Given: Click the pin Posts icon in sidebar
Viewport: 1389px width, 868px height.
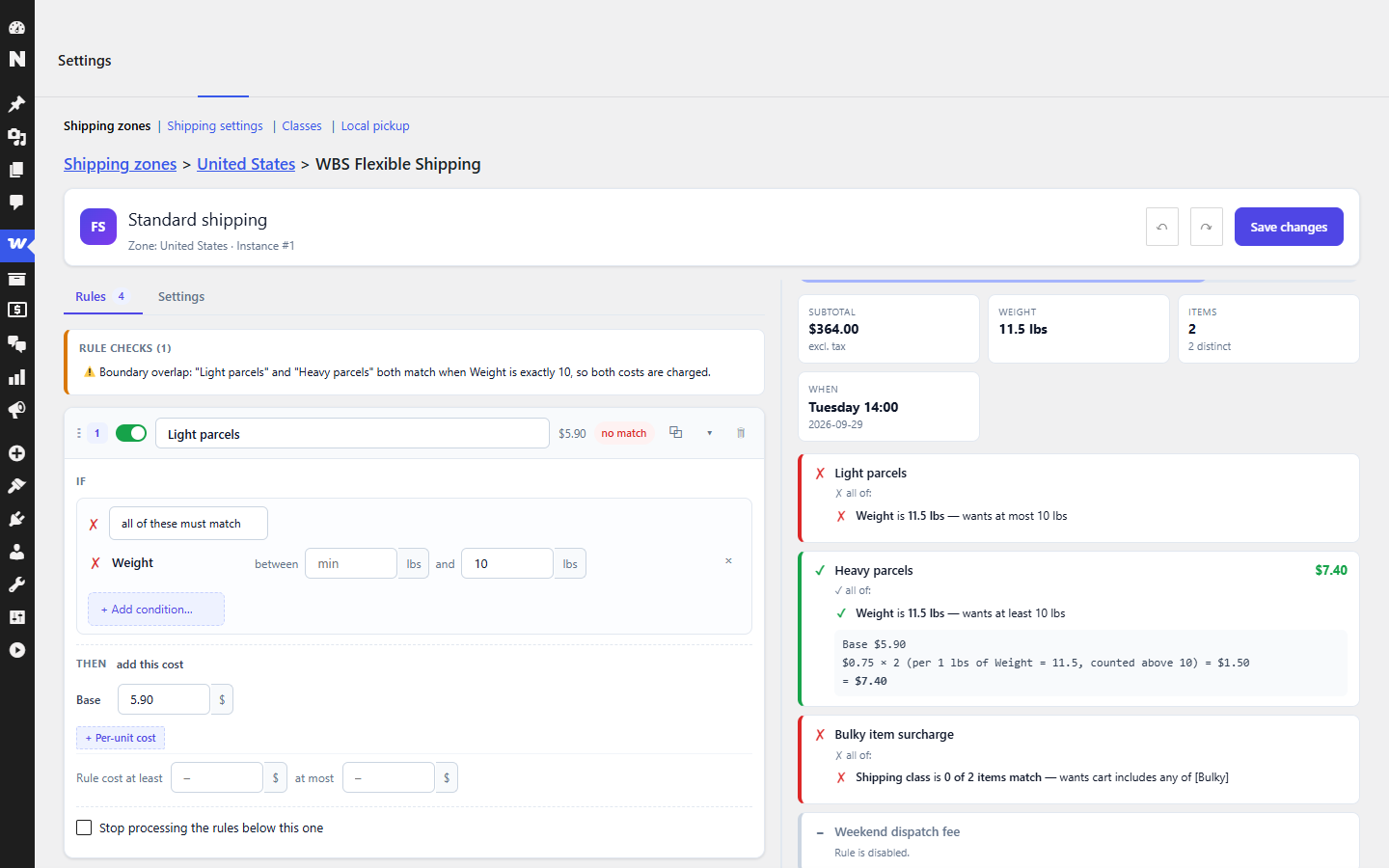Looking at the screenshot, I should pos(16,104).
